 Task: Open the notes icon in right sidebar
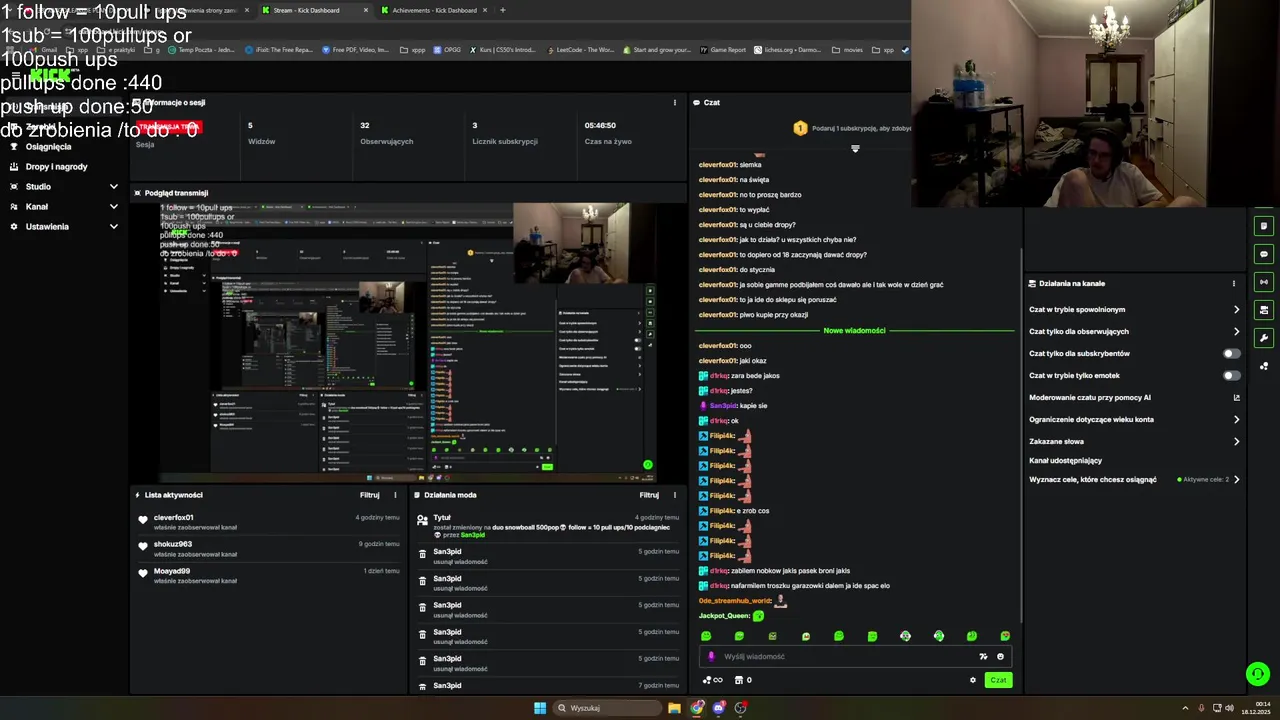pyautogui.click(x=1264, y=226)
